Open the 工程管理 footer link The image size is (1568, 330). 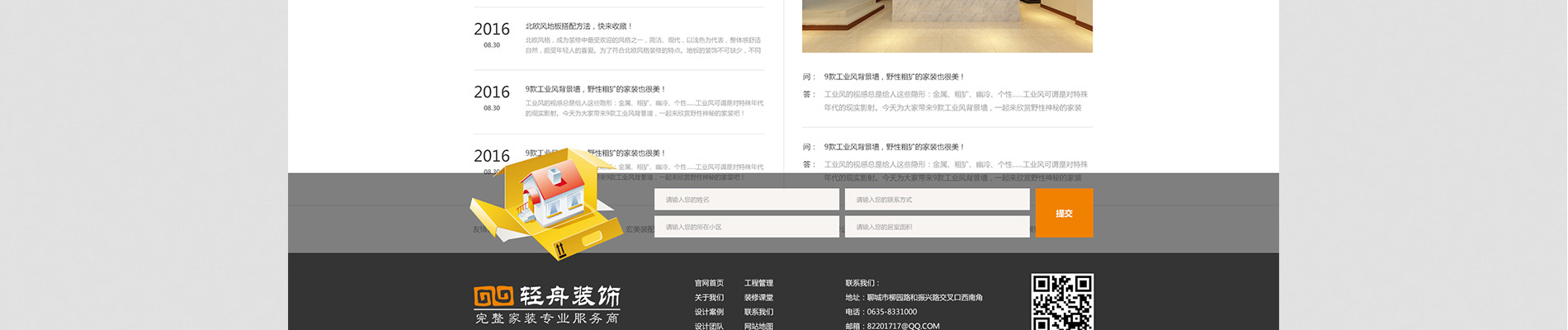point(758,283)
